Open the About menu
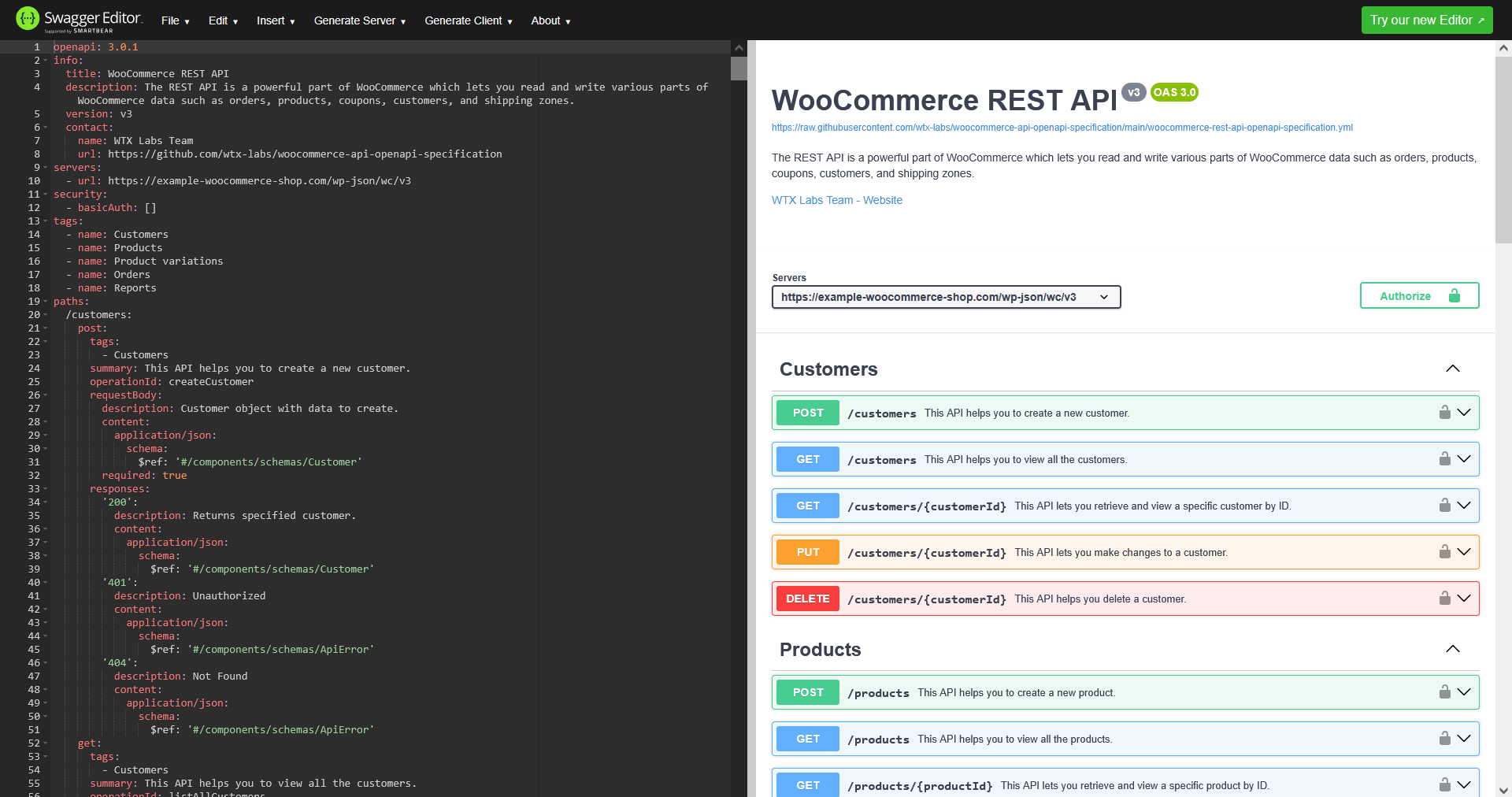 point(550,20)
